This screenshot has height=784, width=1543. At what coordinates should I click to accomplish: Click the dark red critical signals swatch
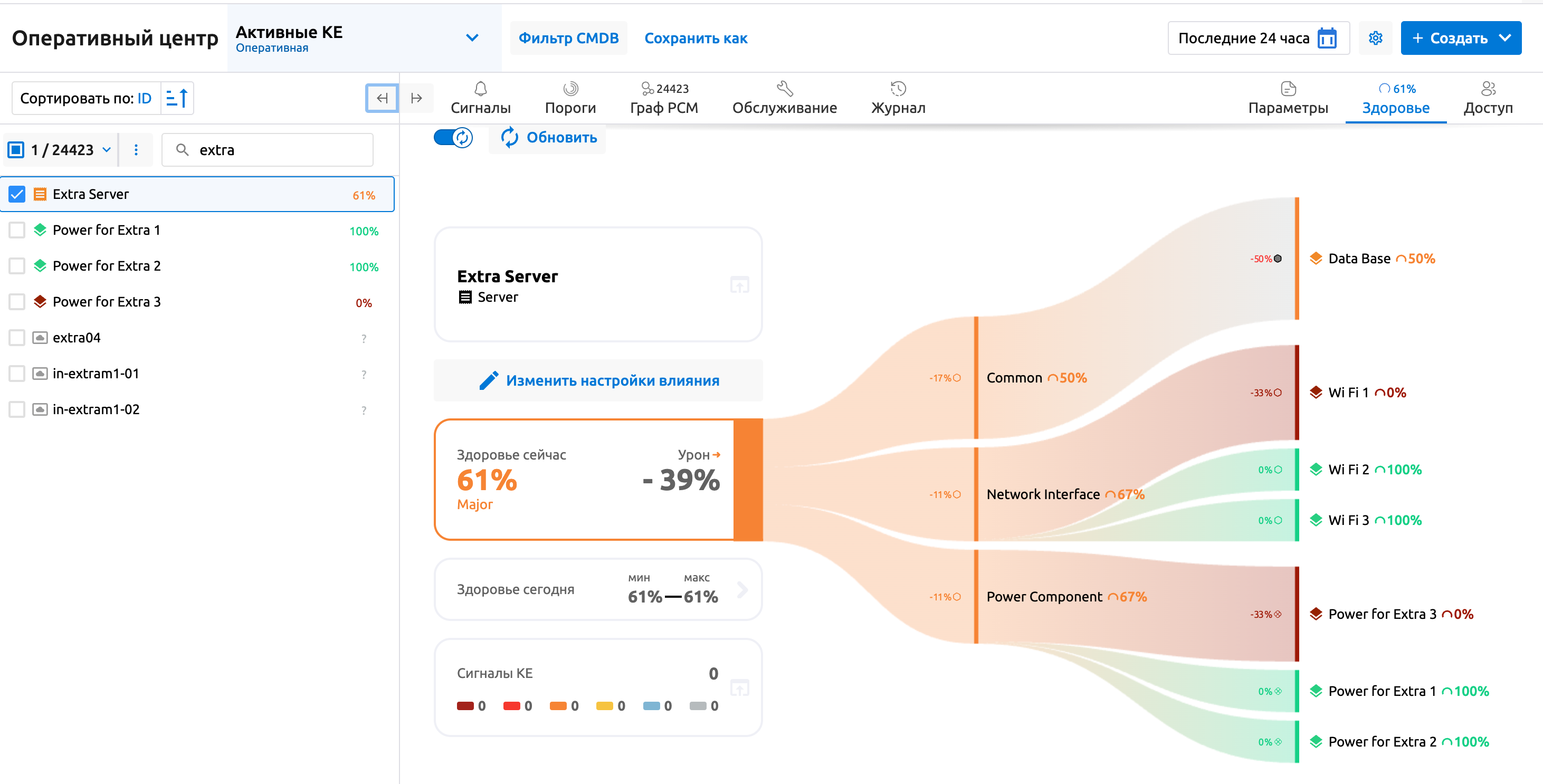point(465,705)
